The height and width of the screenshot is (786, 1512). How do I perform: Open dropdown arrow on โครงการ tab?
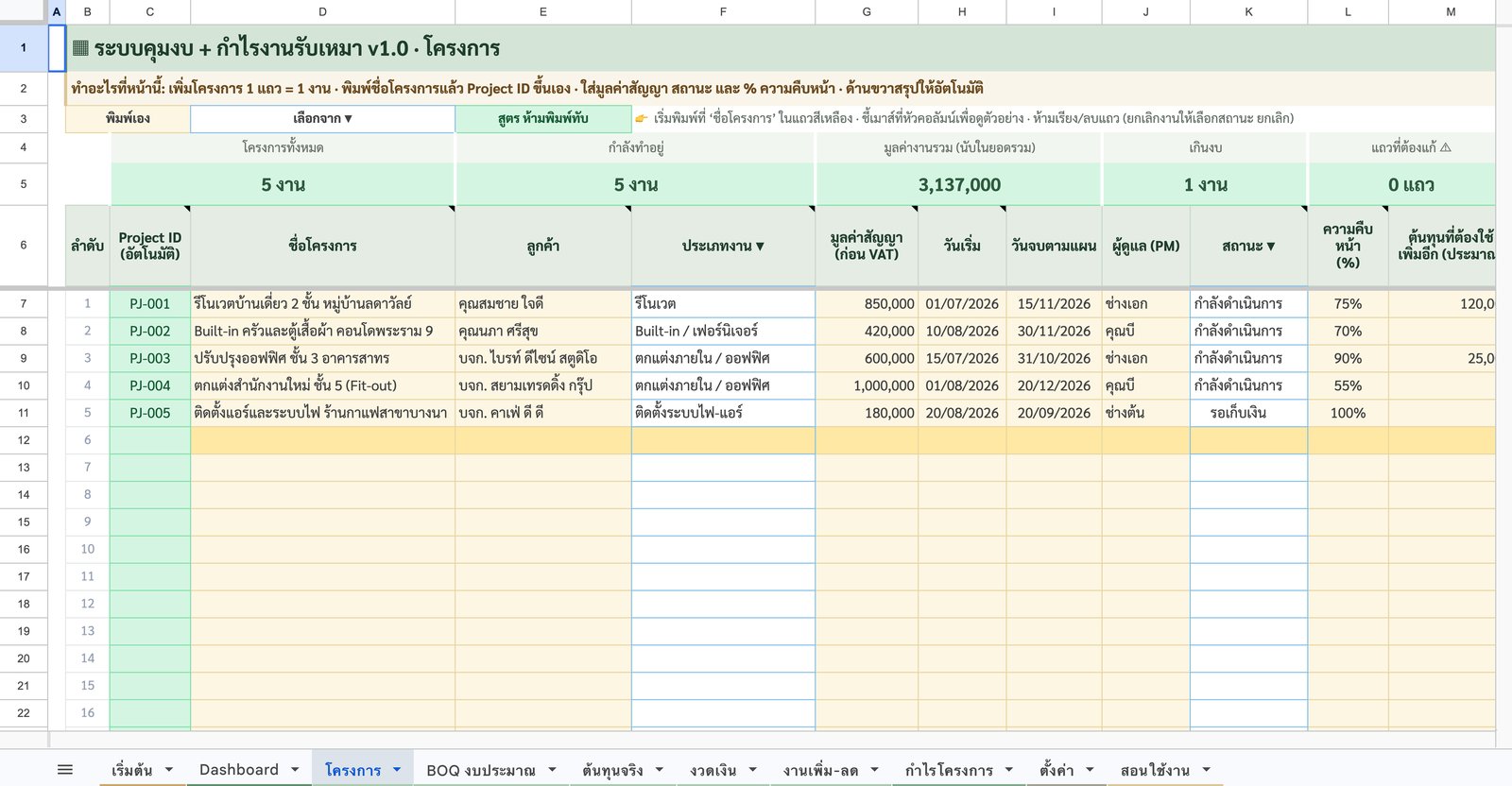(397, 770)
